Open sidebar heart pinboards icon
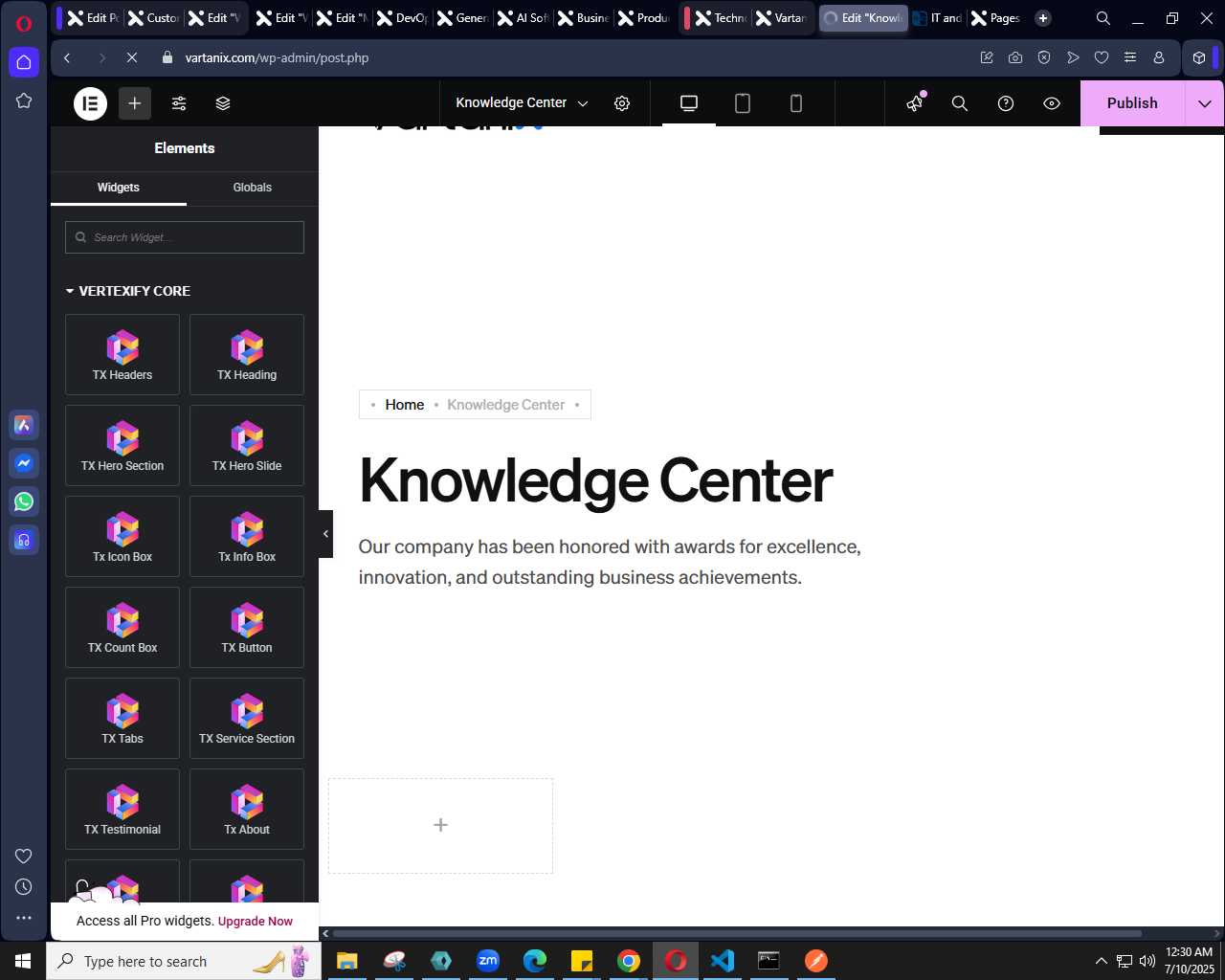Screen dimensions: 1225x980 pos(24,856)
